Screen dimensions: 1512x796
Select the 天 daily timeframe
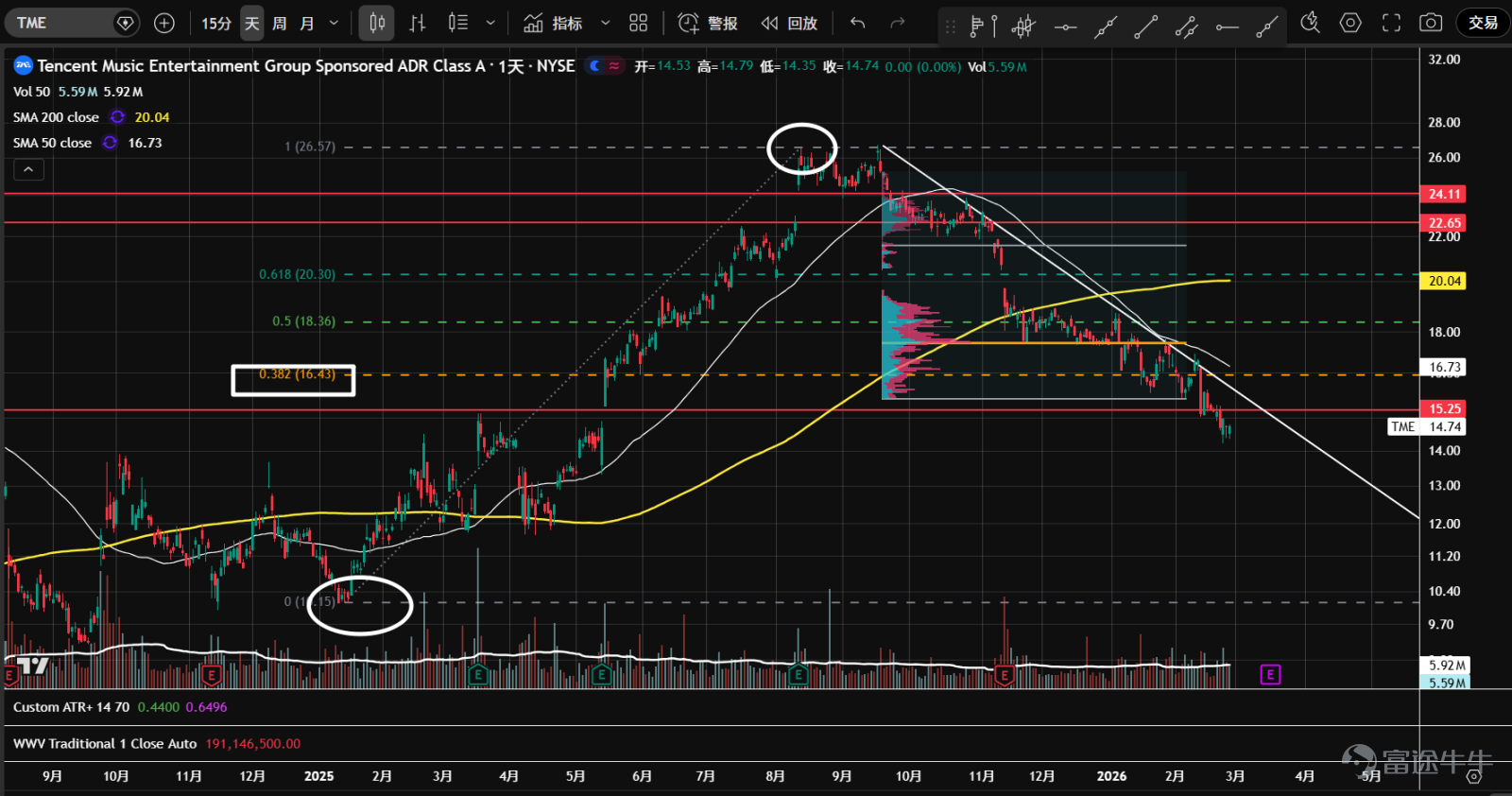pos(251,23)
